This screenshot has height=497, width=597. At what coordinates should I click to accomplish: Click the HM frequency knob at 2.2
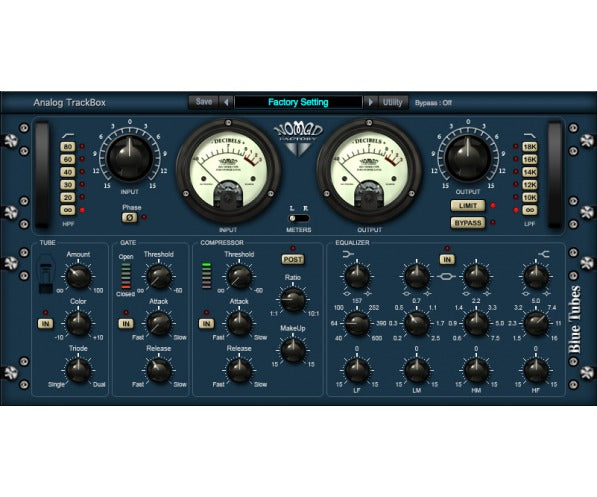point(476,323)
